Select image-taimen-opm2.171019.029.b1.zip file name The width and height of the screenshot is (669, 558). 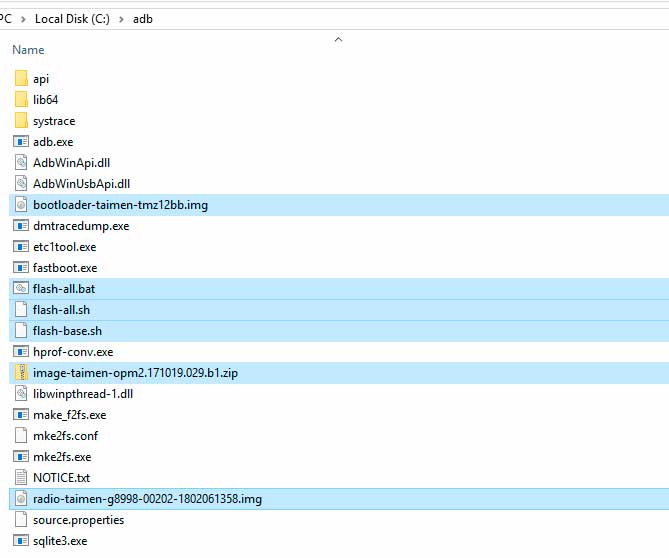135,373
